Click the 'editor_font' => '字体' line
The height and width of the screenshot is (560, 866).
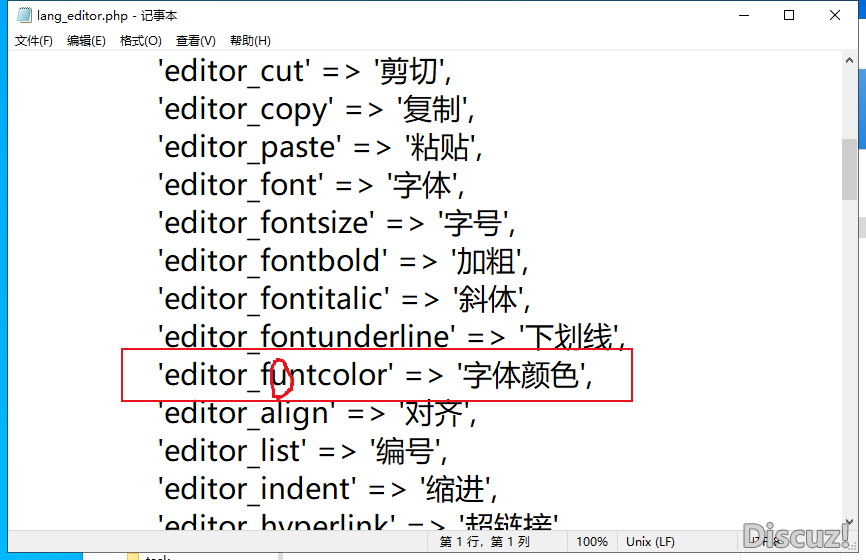tap(311, 185)
